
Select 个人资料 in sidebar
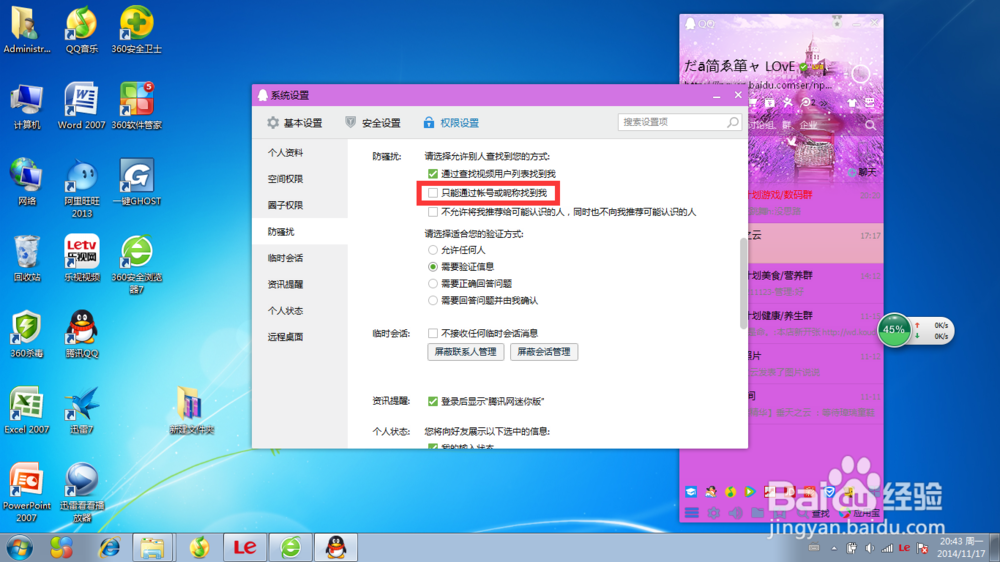(x=300, y=152)
